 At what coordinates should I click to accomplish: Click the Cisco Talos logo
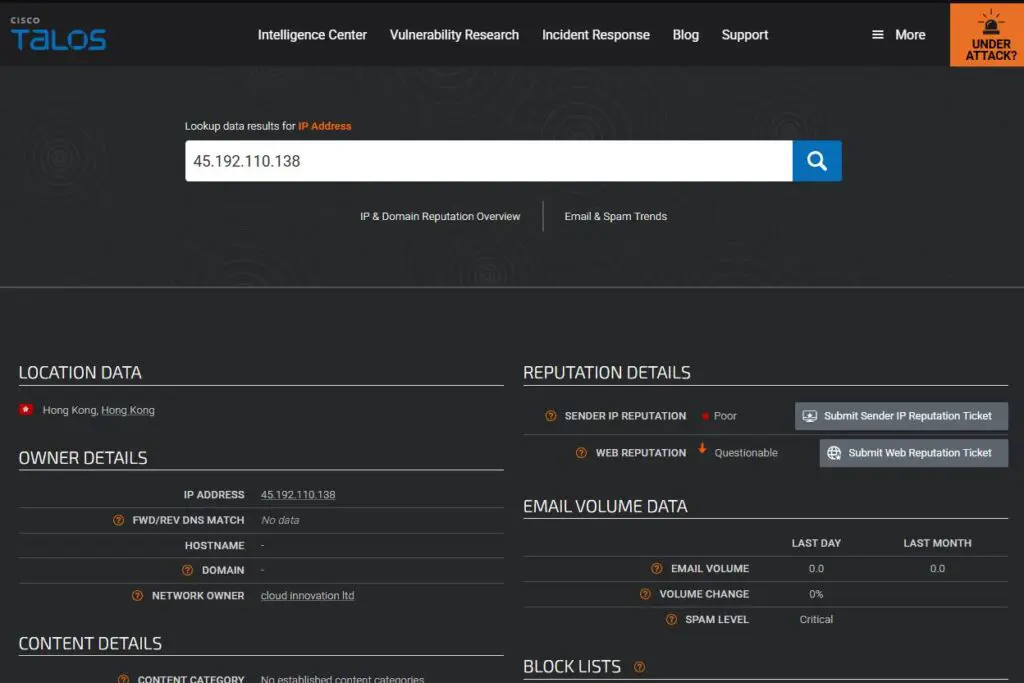tap(58, 34)
